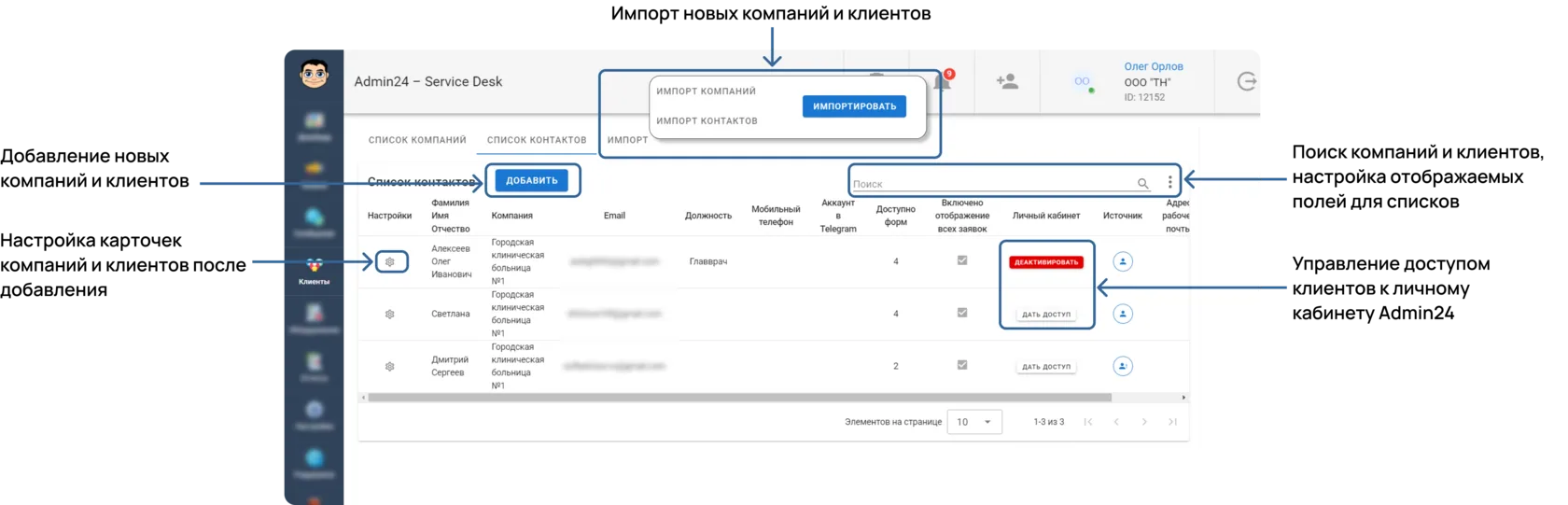
Task: Click the name Светлана in the table
Action: point(450,314)
